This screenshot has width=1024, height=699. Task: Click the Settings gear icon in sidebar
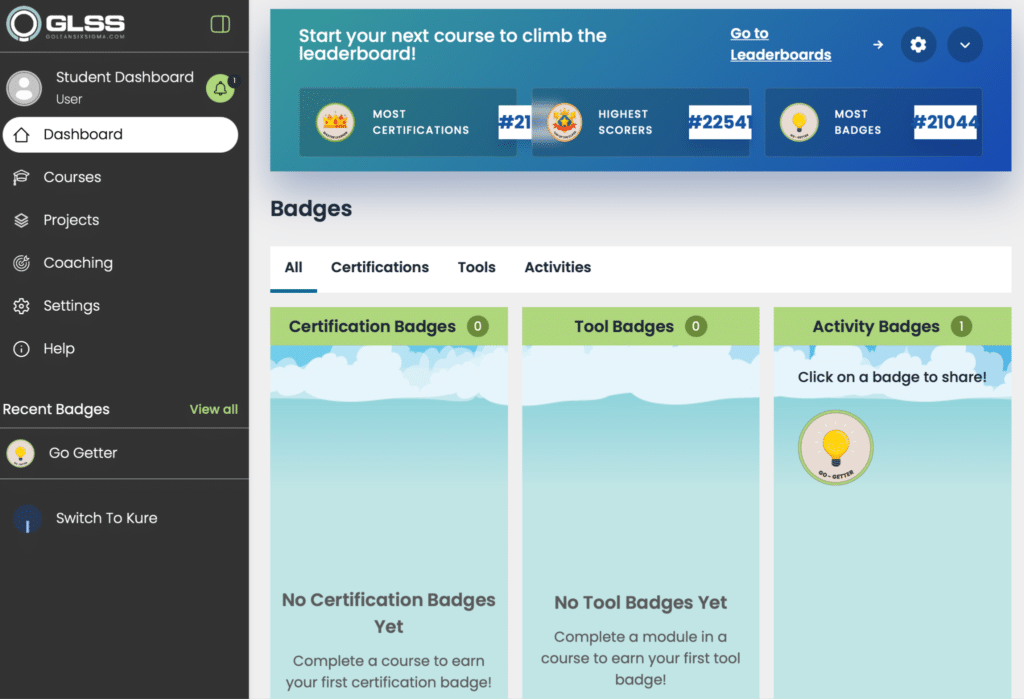click(22, 306)
